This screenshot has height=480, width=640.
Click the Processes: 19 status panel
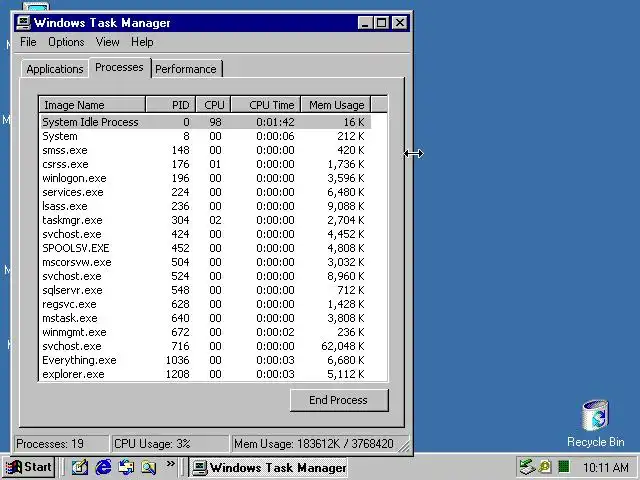click(x=62, y=444)
